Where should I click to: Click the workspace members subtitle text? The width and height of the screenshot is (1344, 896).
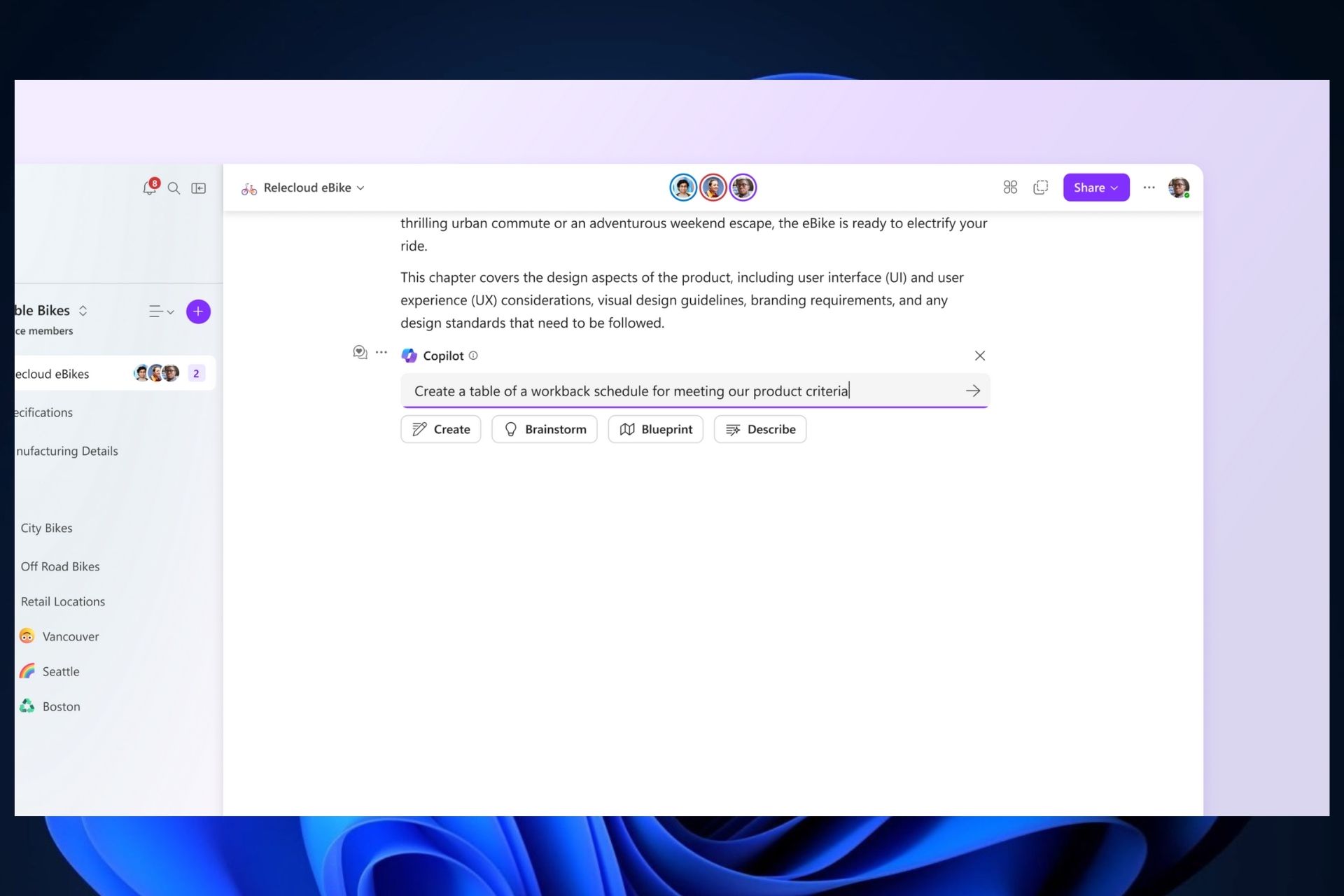pyautogui.click(x=44, y=330)
